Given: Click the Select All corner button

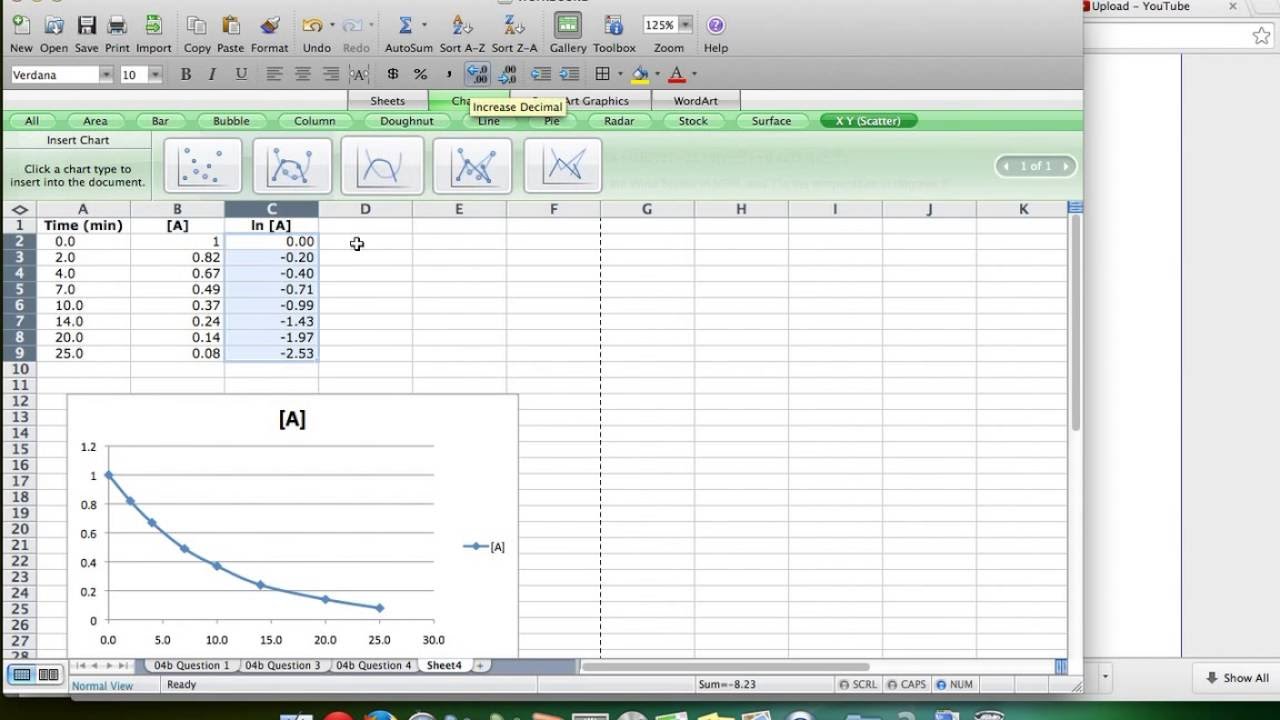Looking at the screenshot, I should tap(19, 209).
